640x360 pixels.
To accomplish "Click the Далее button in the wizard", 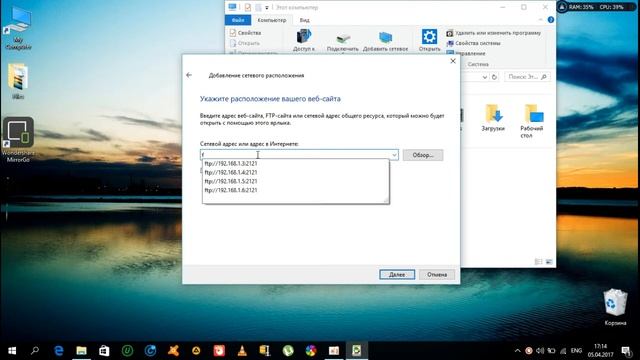I will pos(397,275).
